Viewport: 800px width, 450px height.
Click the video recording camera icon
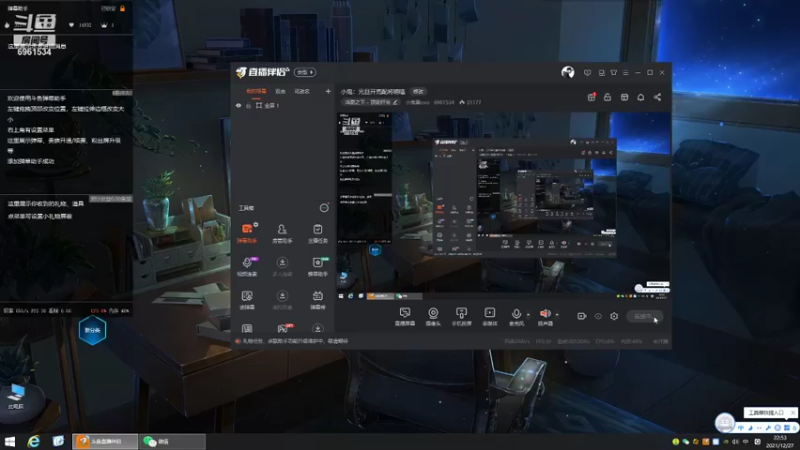581,316
